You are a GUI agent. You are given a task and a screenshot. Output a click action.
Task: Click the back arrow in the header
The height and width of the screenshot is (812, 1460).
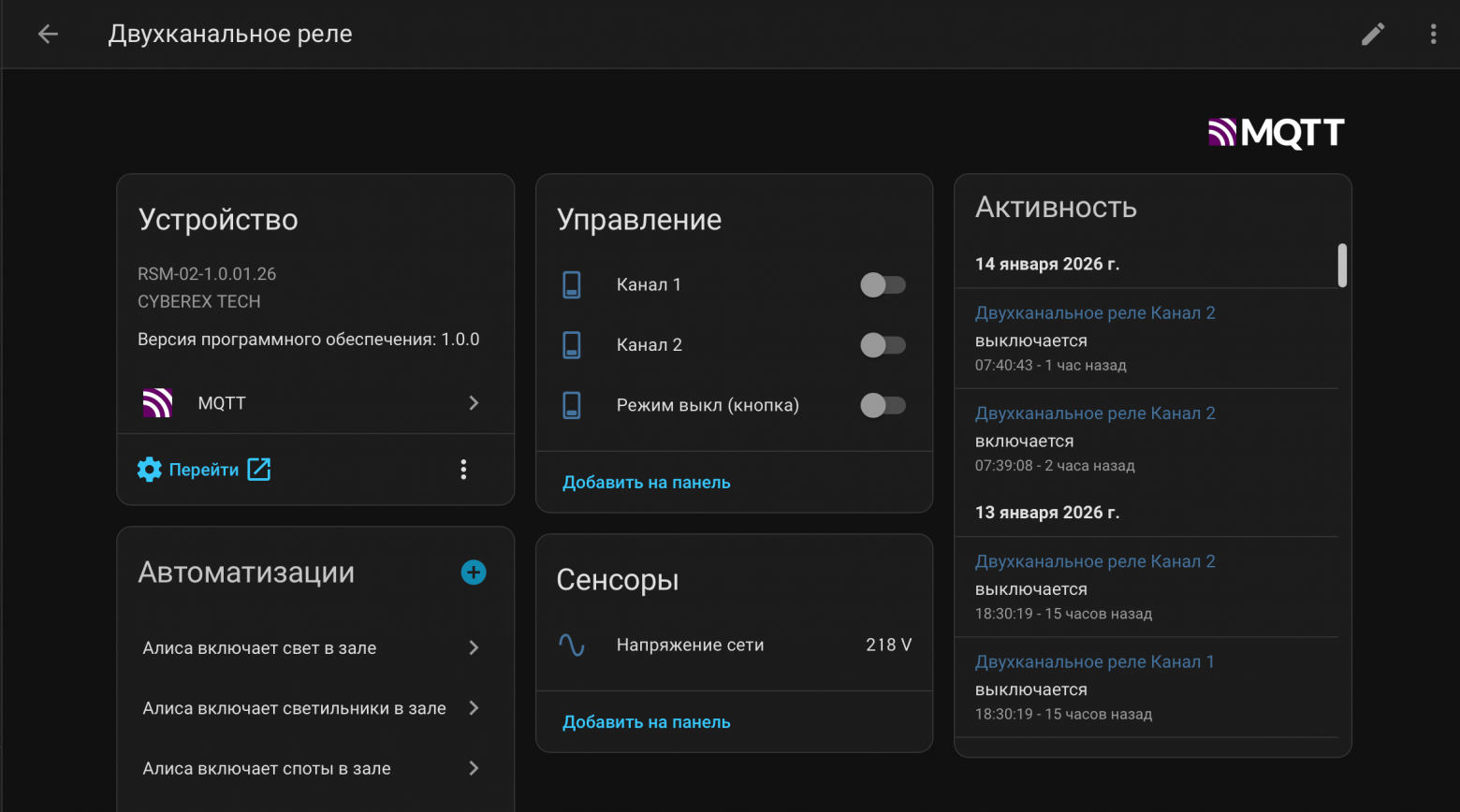click(47, 34)
